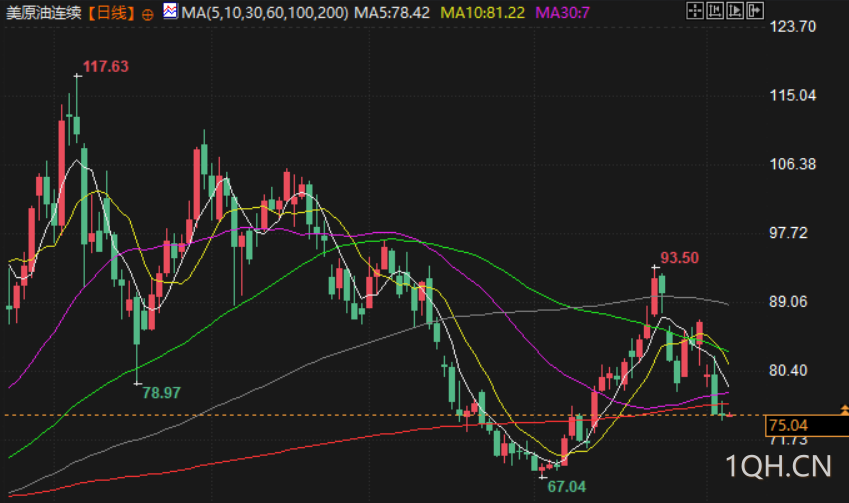Click the orange arrow above 75.04 price tag
Screen dimensions: 849x503
coord(845,409)
